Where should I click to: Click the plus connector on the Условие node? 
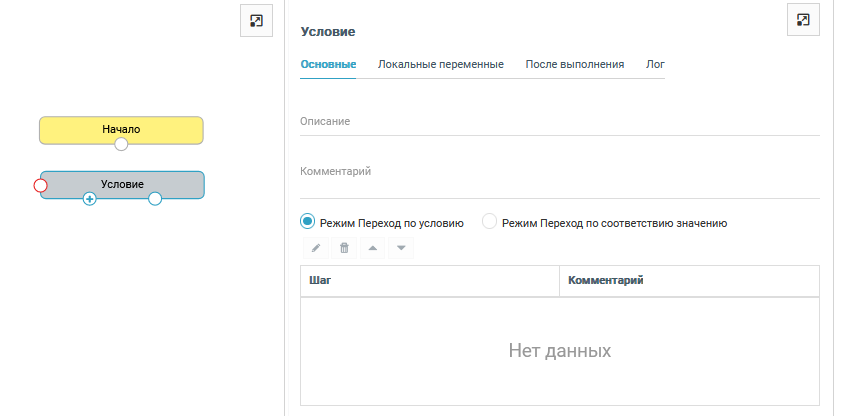tap(89, 199)
